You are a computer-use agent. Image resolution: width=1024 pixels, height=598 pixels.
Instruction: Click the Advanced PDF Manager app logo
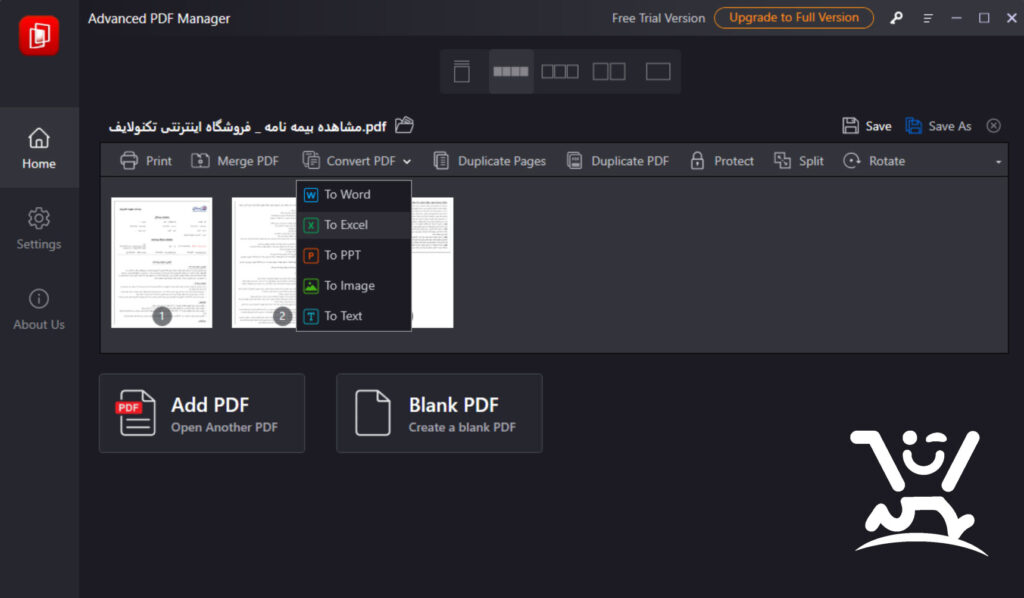tap(39, 35)
